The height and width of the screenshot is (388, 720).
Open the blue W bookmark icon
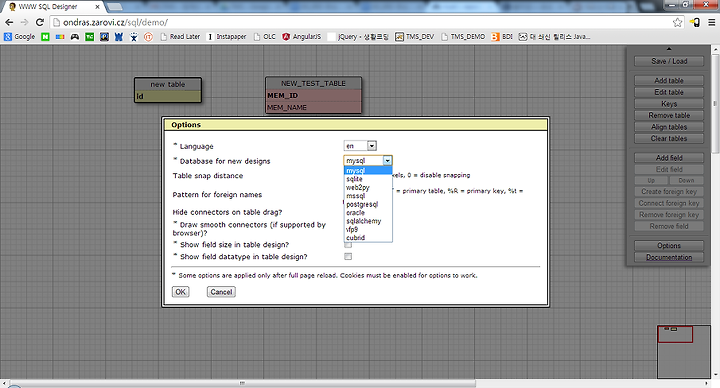pos(119,37)
